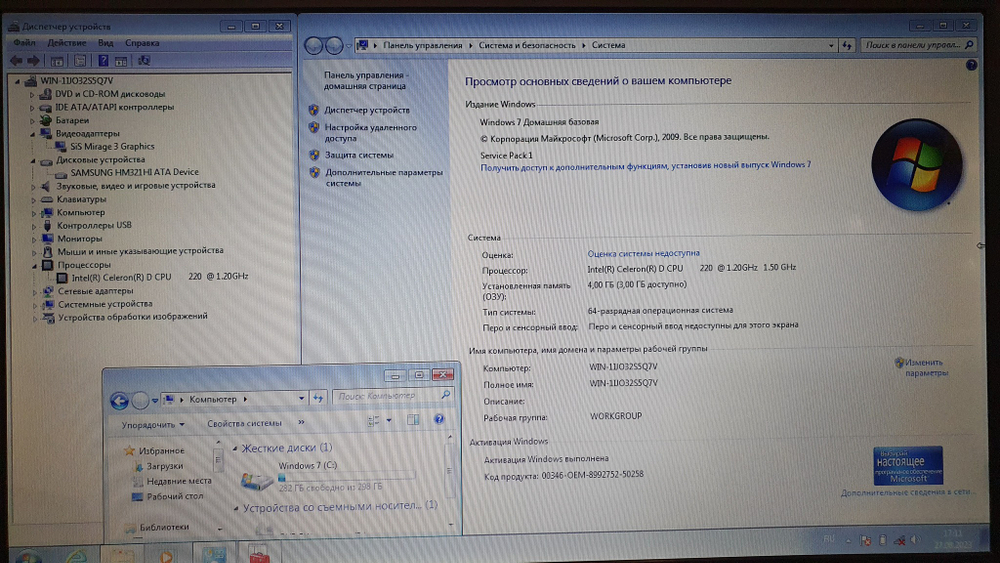Select Звуковые, видео и игровые устройства
The image size is (1000, 563).
136,186
